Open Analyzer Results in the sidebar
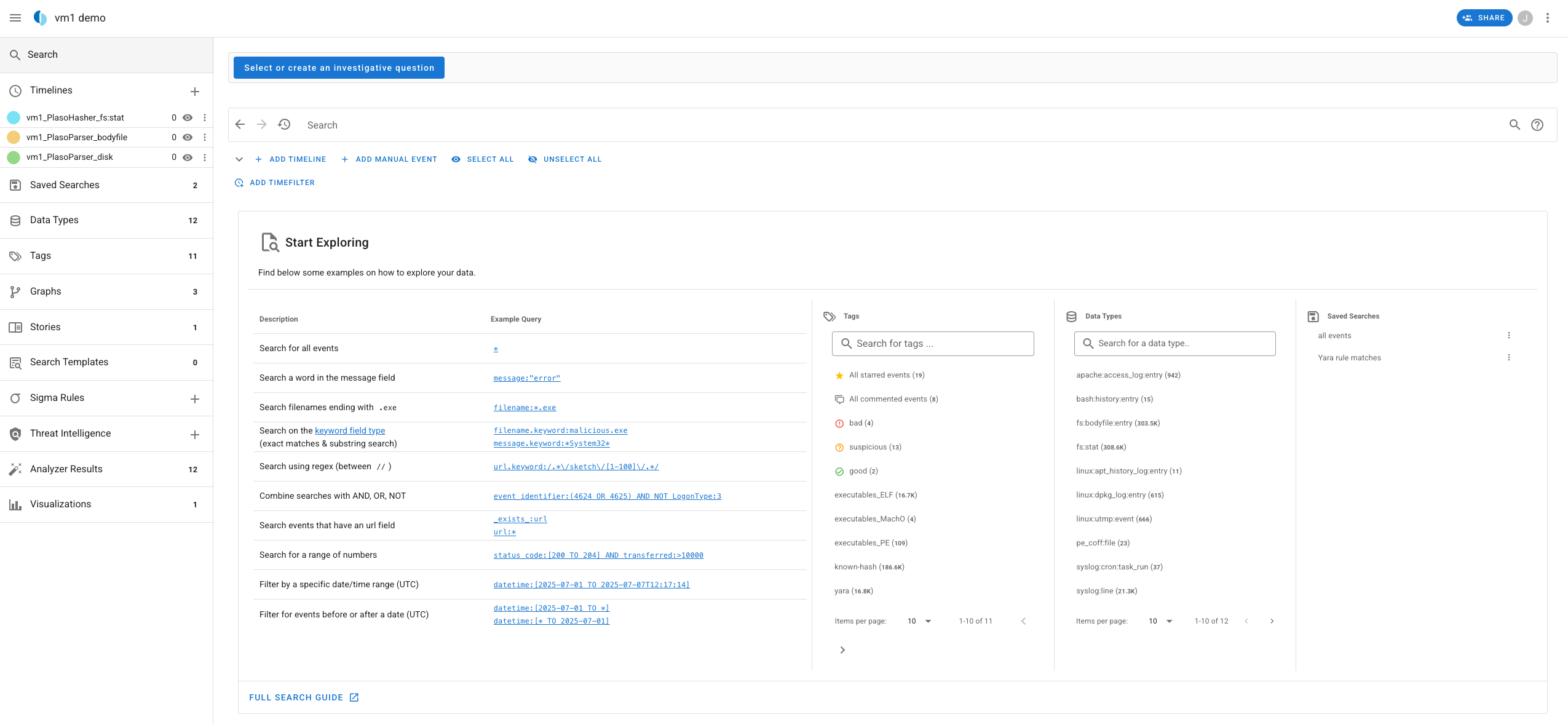1568x725 pixels. [x=66, y=469]
